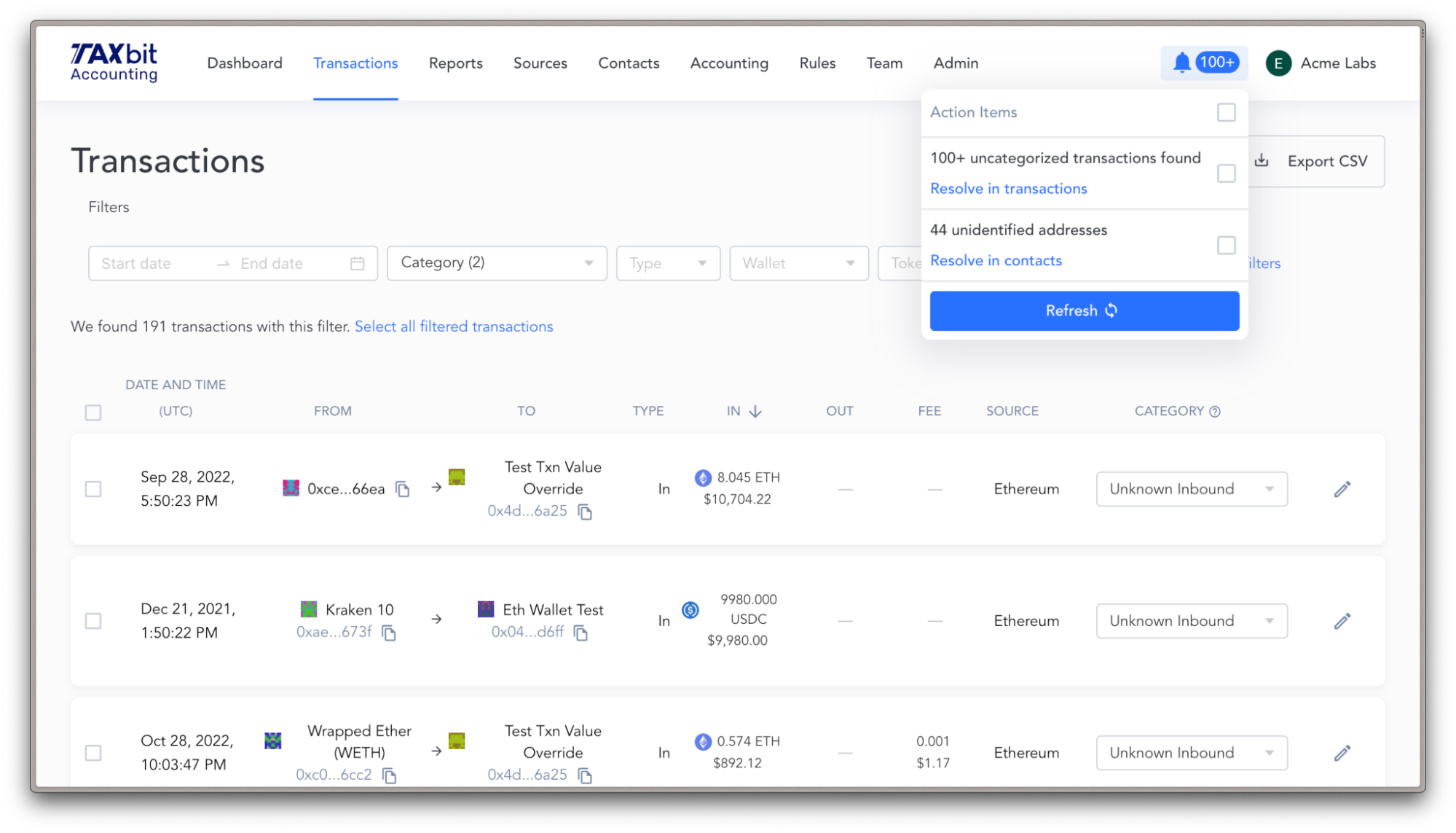Open Unknown Inbound category for Dec 21 row

(x=1191, y=621)
